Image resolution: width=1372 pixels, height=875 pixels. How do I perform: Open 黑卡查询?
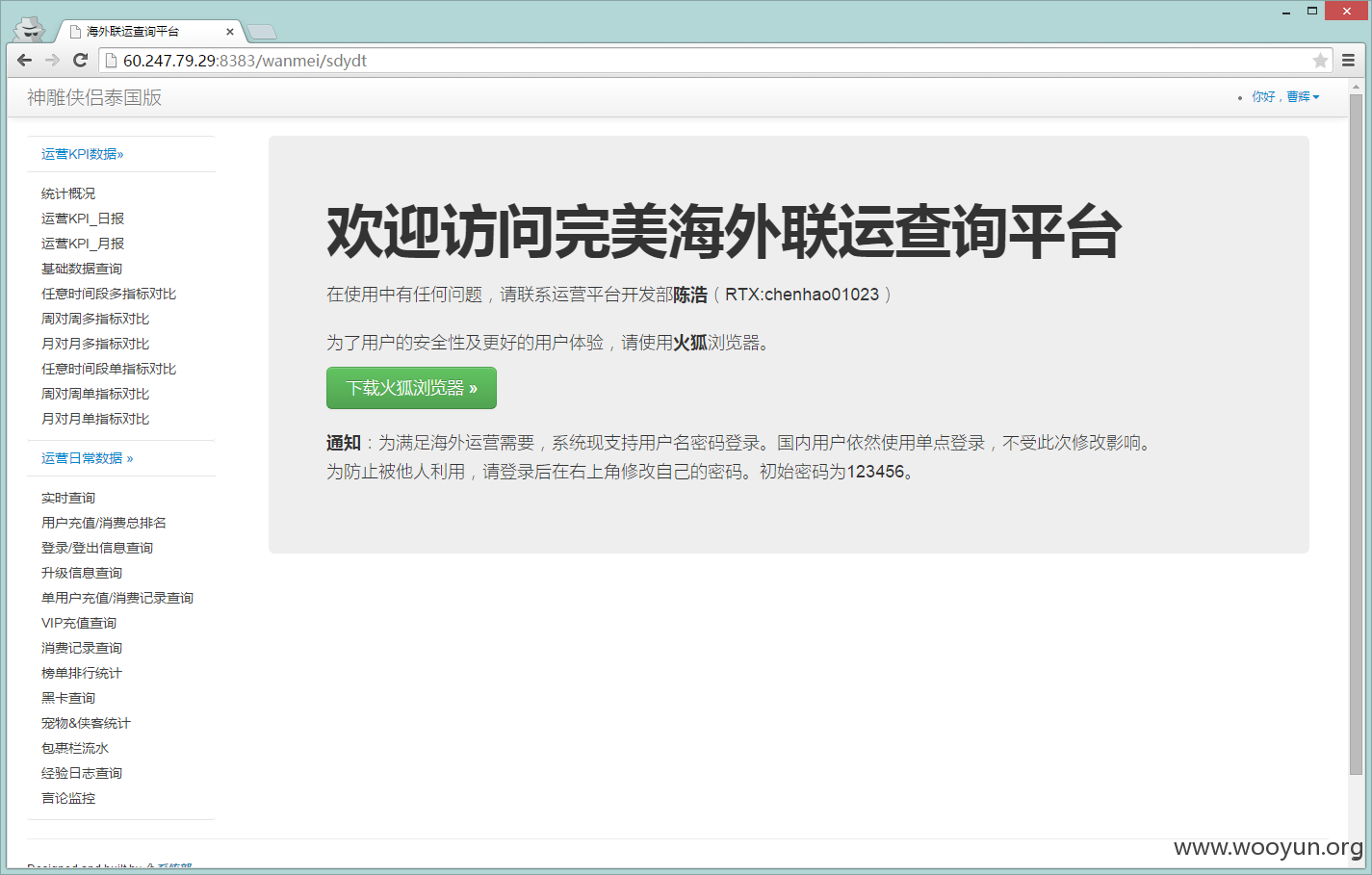[68, 698]
